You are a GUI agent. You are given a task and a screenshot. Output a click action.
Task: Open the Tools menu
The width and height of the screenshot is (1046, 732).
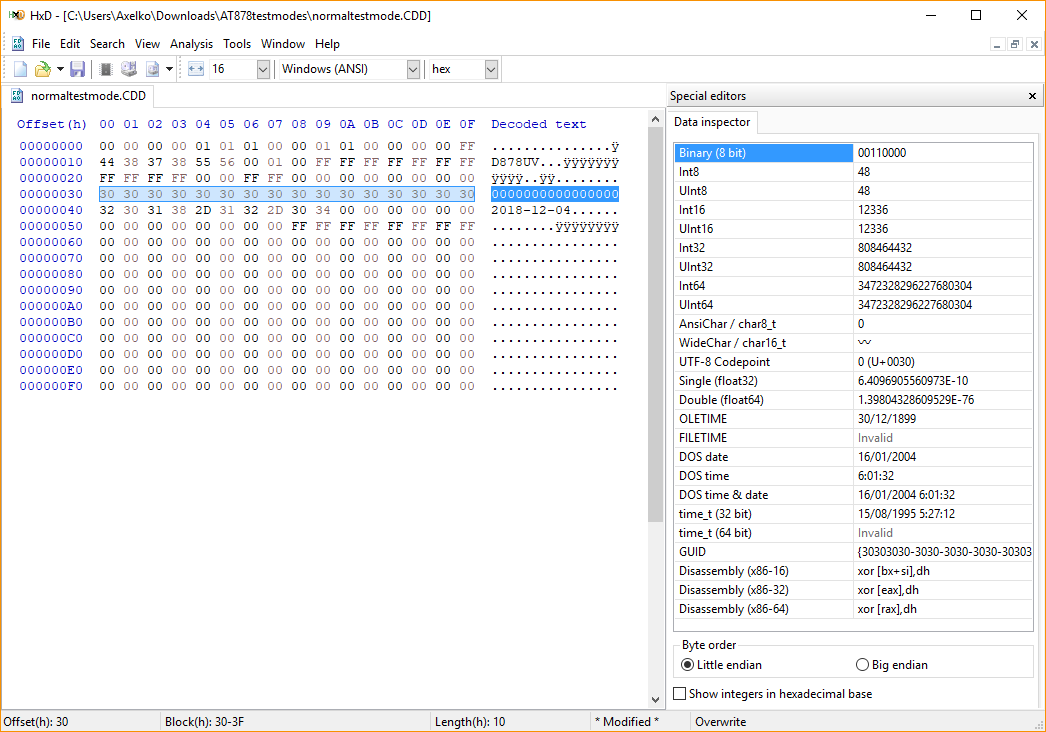tap(237, 44)
